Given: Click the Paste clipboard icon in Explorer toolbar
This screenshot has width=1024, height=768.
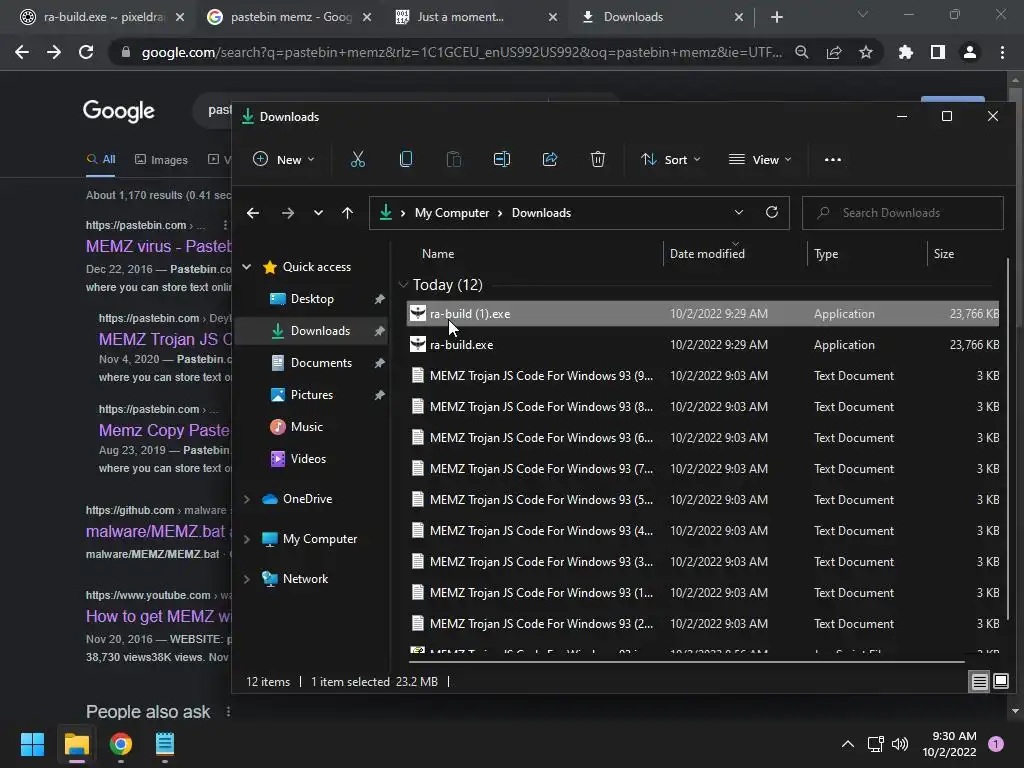Looking at the screenshot, I should [454, 159].
